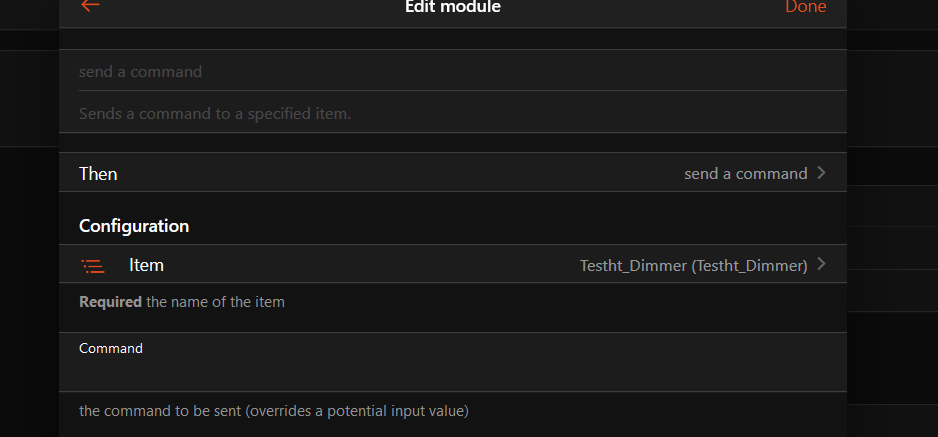This screenshot has height=437, width=938.
Task: Click dimmed backdrop left of the dialog
Action: click(28, 250)
